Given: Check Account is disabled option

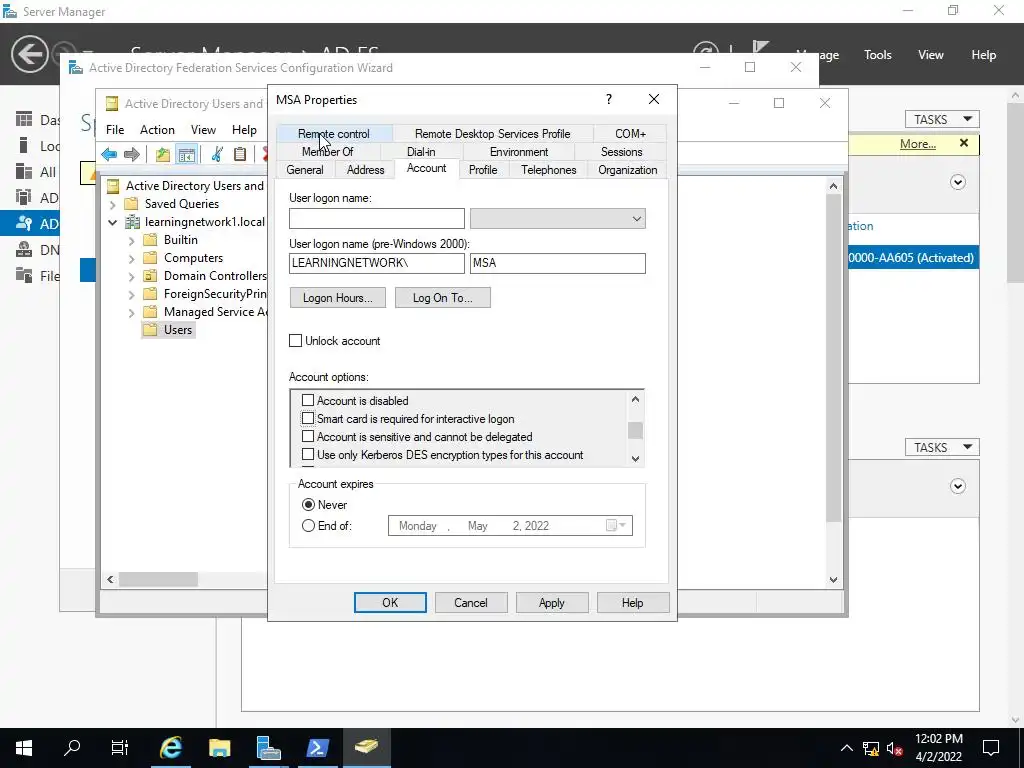Looking at the screenshot, I should click(308, 400).
